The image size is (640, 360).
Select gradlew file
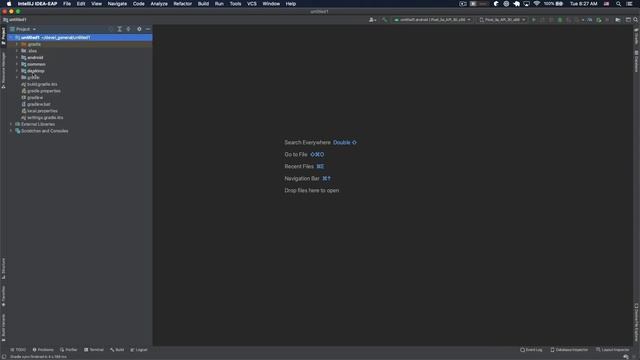point(32,98)
